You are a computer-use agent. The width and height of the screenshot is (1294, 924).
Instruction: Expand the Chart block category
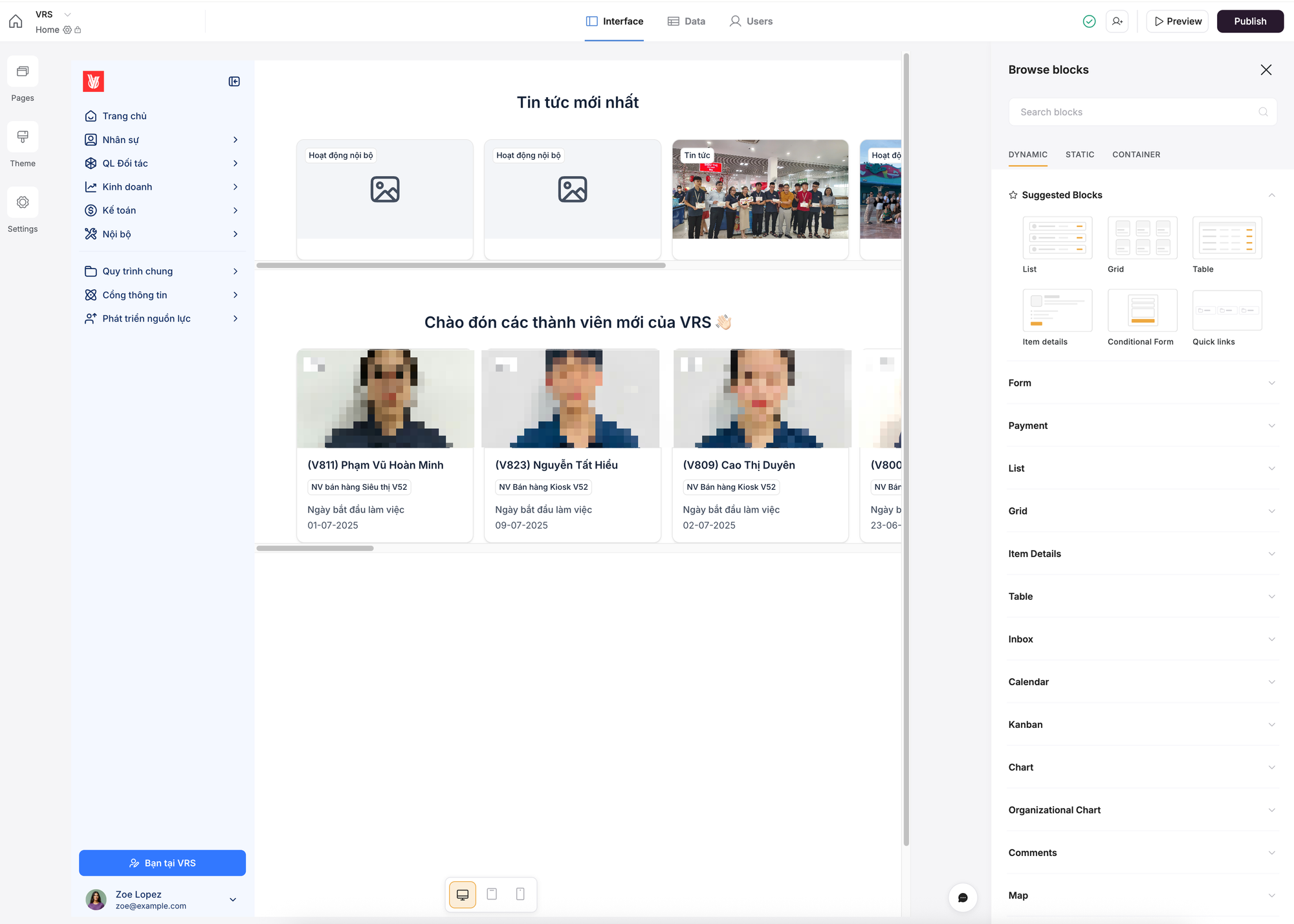click(1142, 767)
